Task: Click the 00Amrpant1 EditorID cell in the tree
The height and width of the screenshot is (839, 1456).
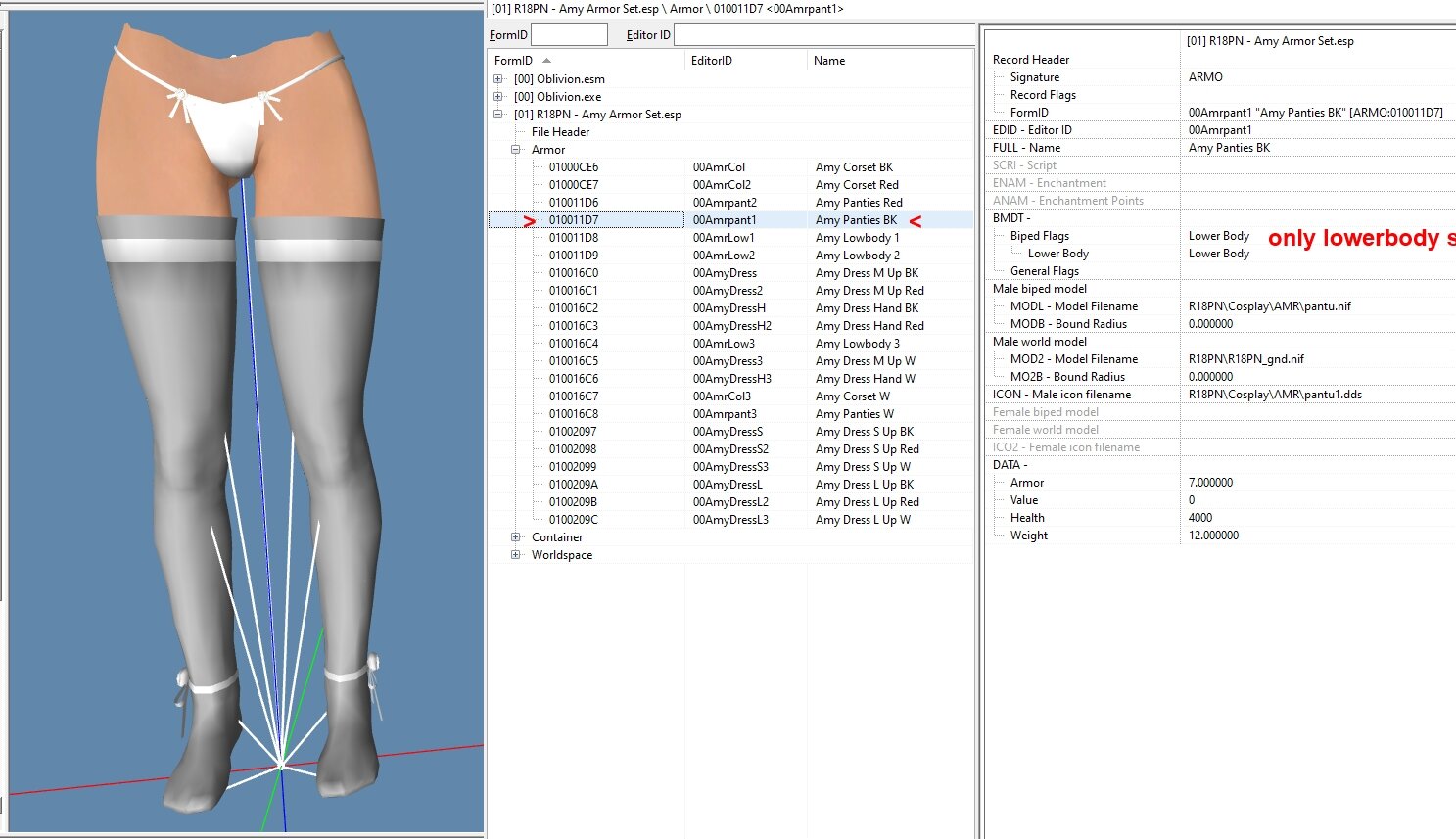Action: coord(725,220)
